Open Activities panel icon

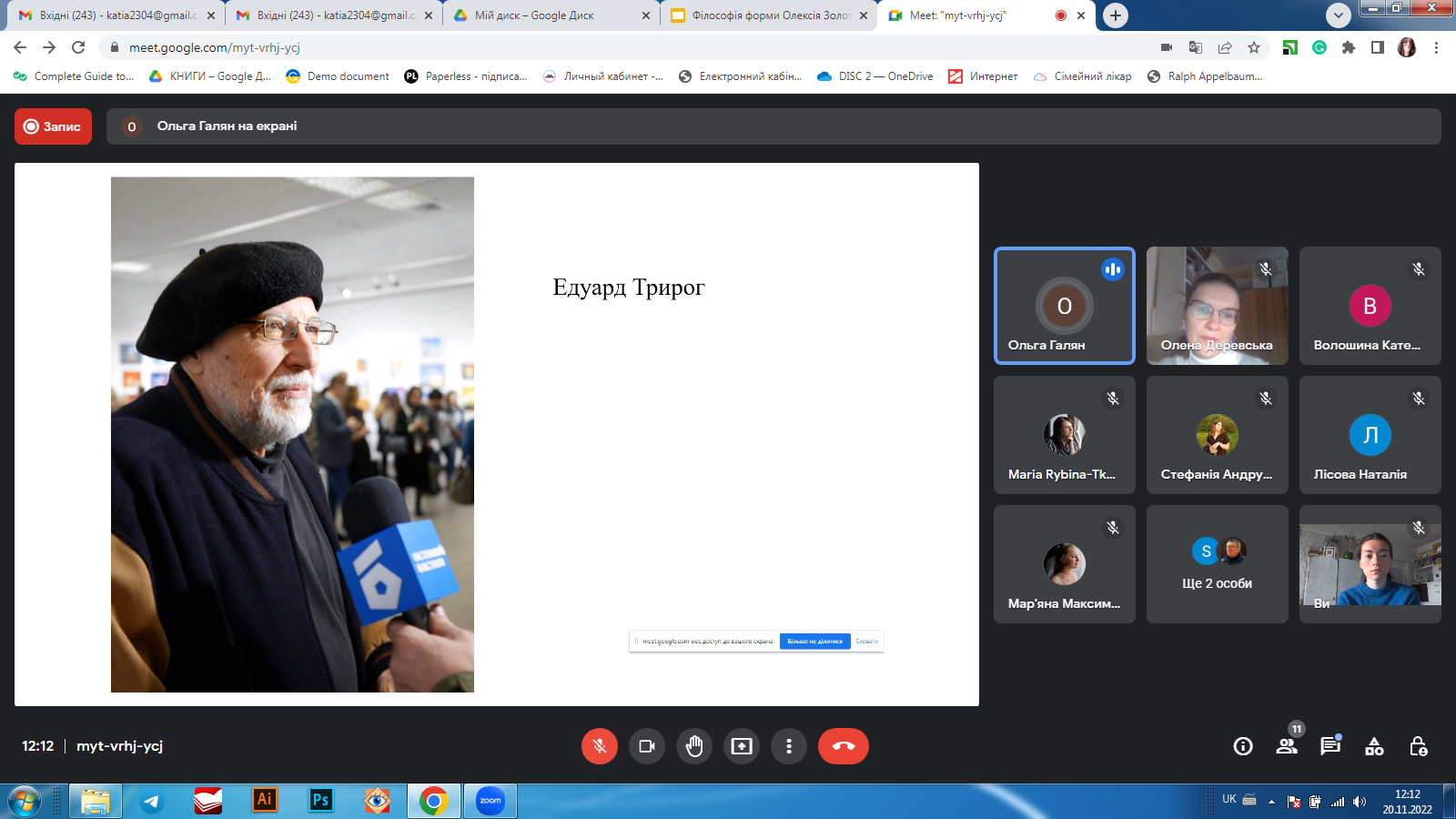(1374, 746)
